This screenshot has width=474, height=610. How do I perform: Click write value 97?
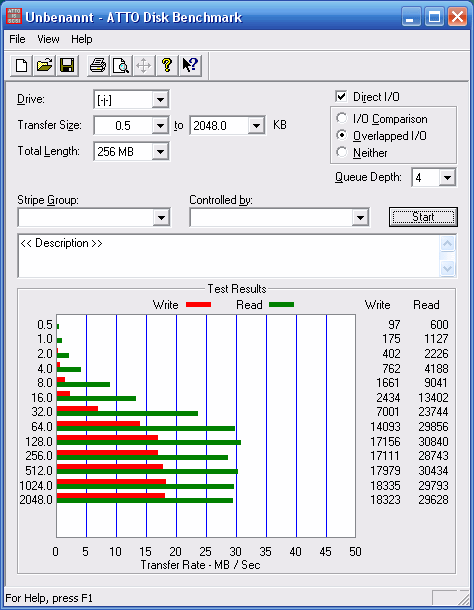tap(394, 324)
